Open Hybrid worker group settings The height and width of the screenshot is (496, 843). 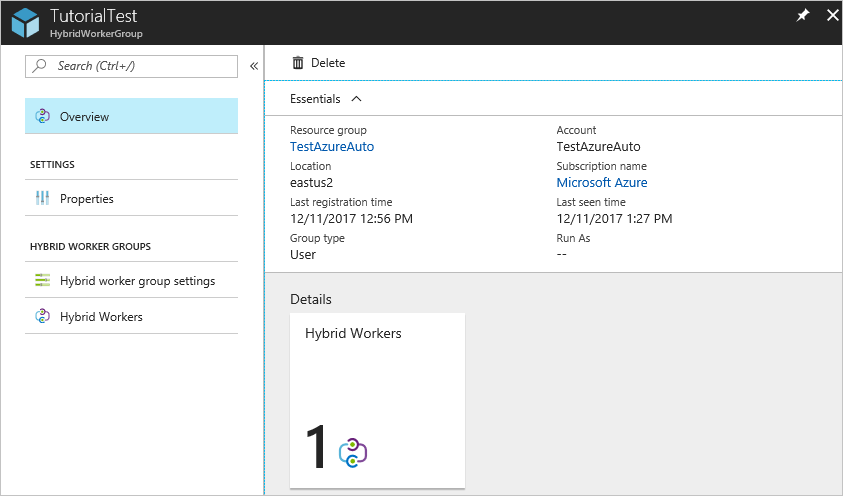[137, 281]
